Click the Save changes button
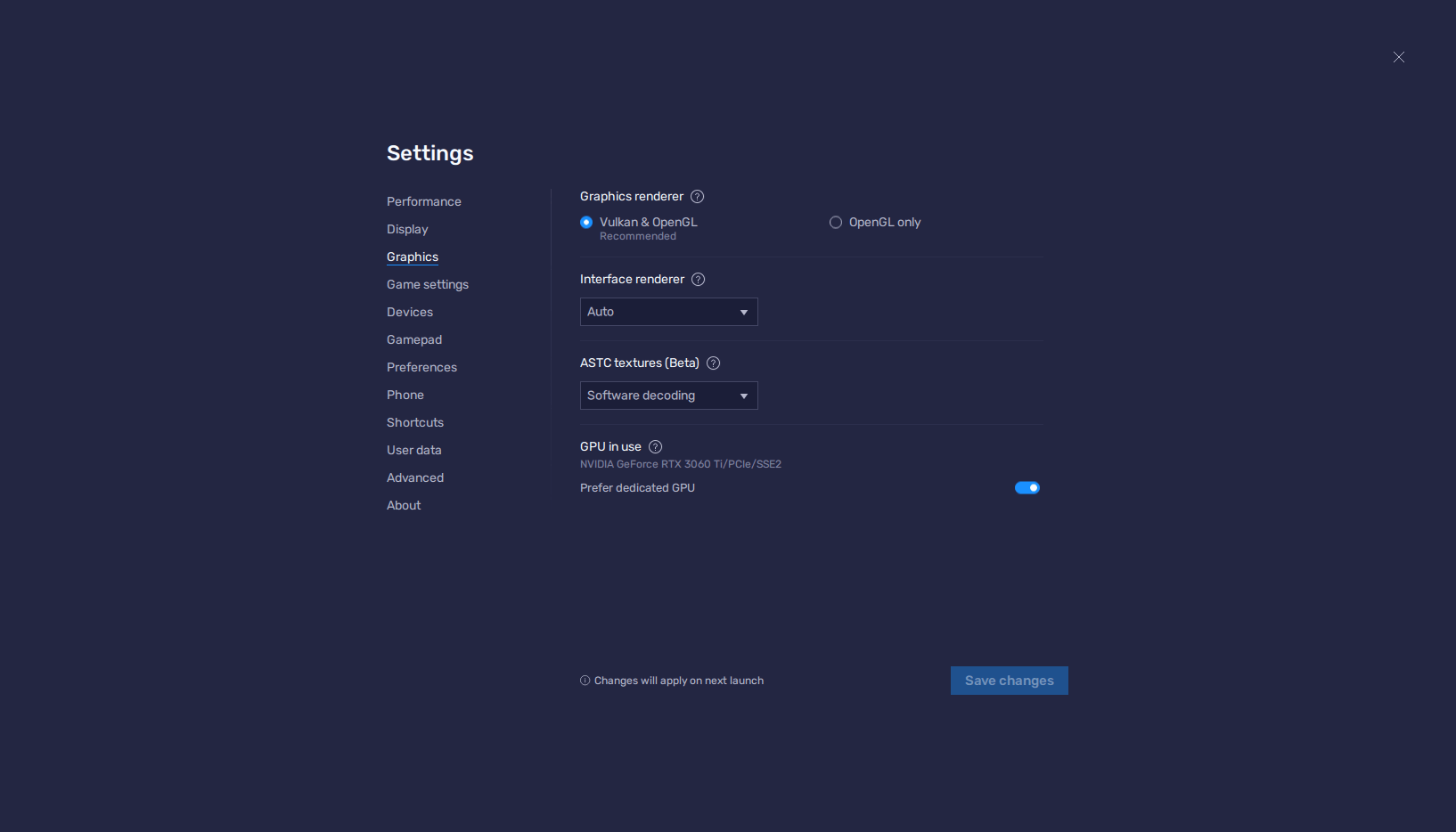Viewport: 1456px width, 832px height. (x=1010, y=681)
